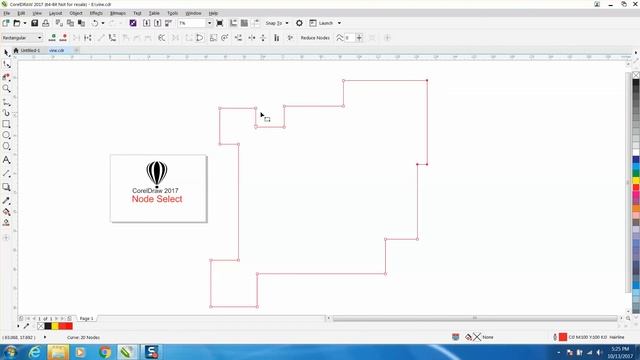
Task: Select the Color Eyedropper tool
Action: [x=6, y=200]
